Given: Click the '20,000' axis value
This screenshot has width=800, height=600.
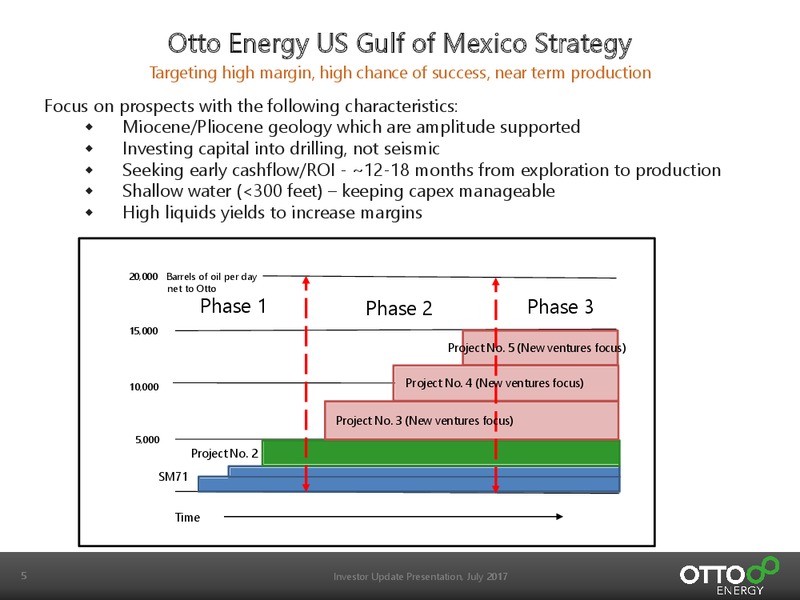Looking at the screenshot, I should click(143, 277).
